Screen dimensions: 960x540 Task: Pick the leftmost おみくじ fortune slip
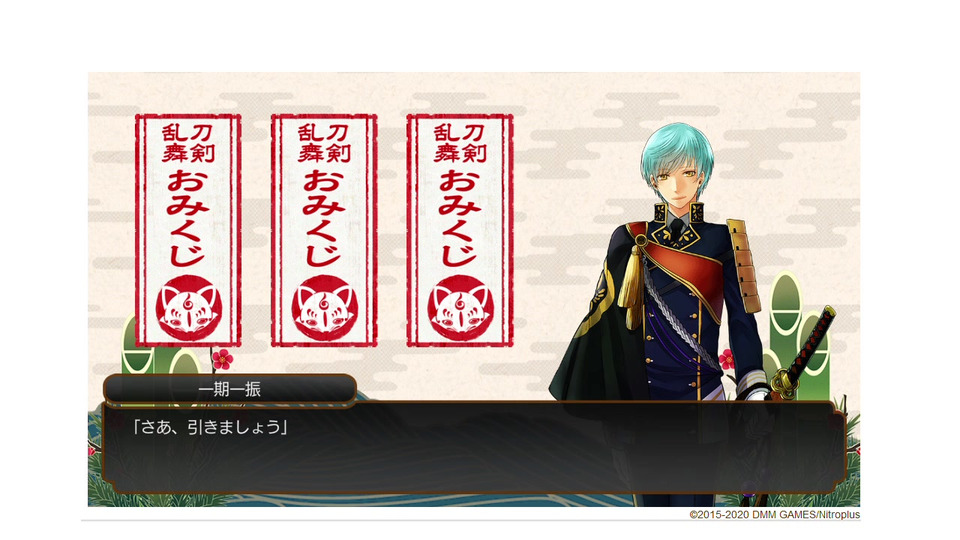click(188, 230)
